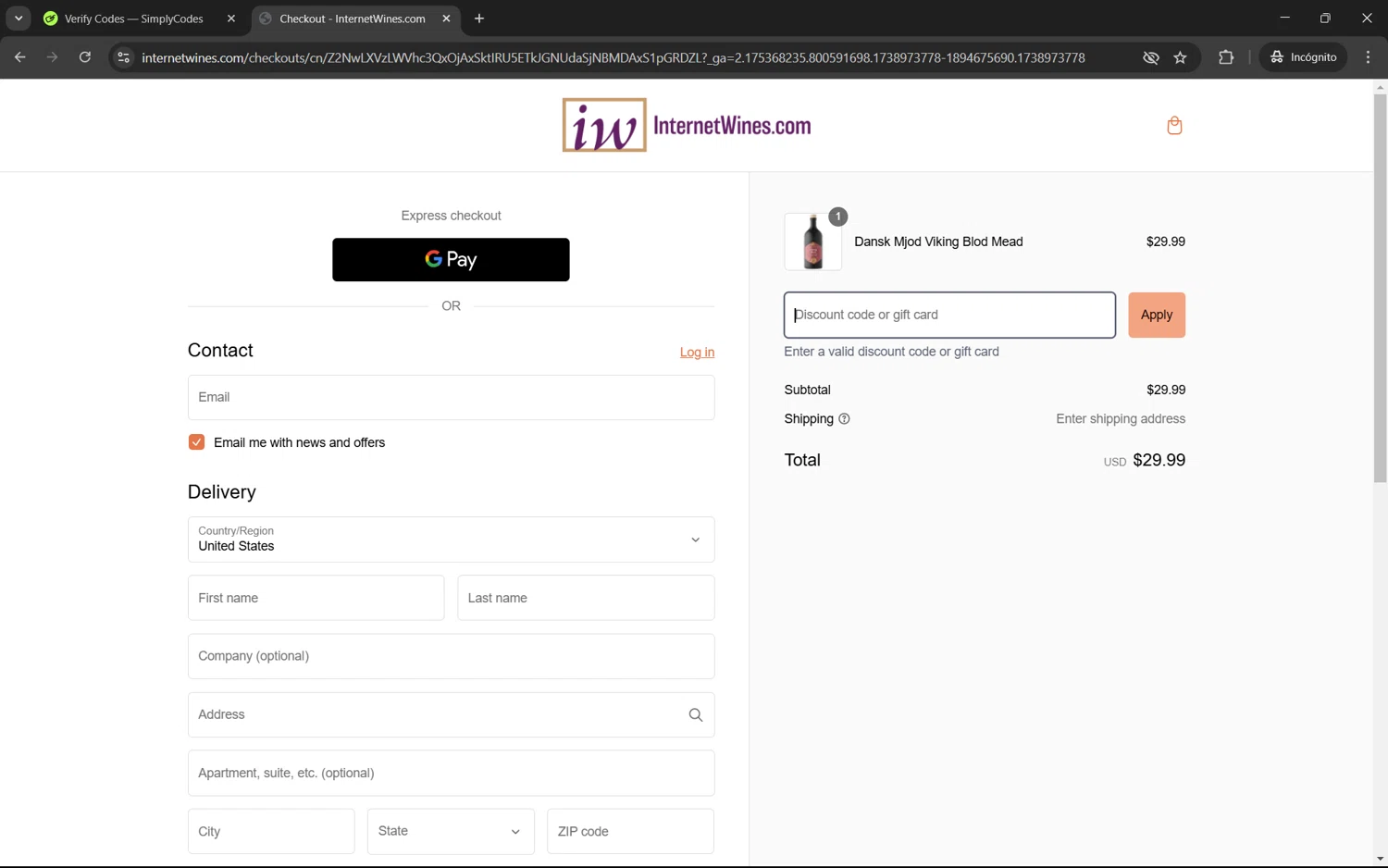1388x868 pixels.
Task: Click the Address input field
Action: tap(451, 714)
